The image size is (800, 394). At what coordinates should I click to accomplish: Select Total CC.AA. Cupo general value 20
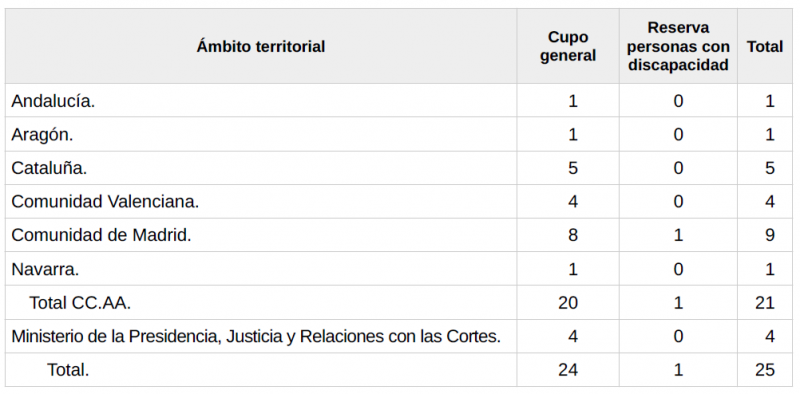[568, 303]
